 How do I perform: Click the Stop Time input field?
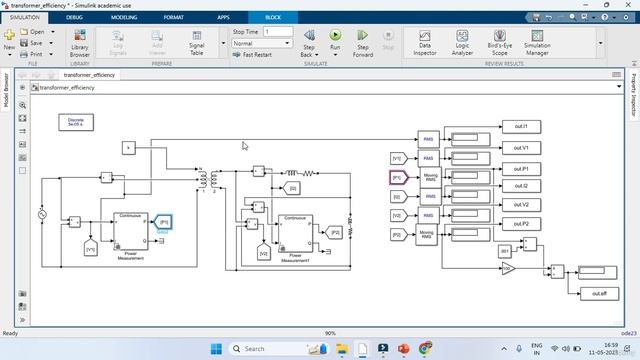[x=278, y=31]
